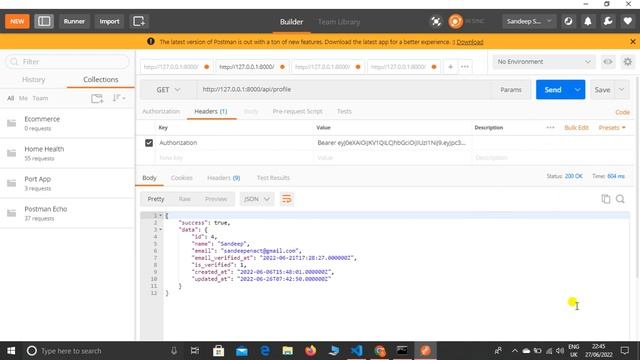This screenshot has width=640, height=360.
Task: Open the GET method dropdown
Action: point(168,89)
